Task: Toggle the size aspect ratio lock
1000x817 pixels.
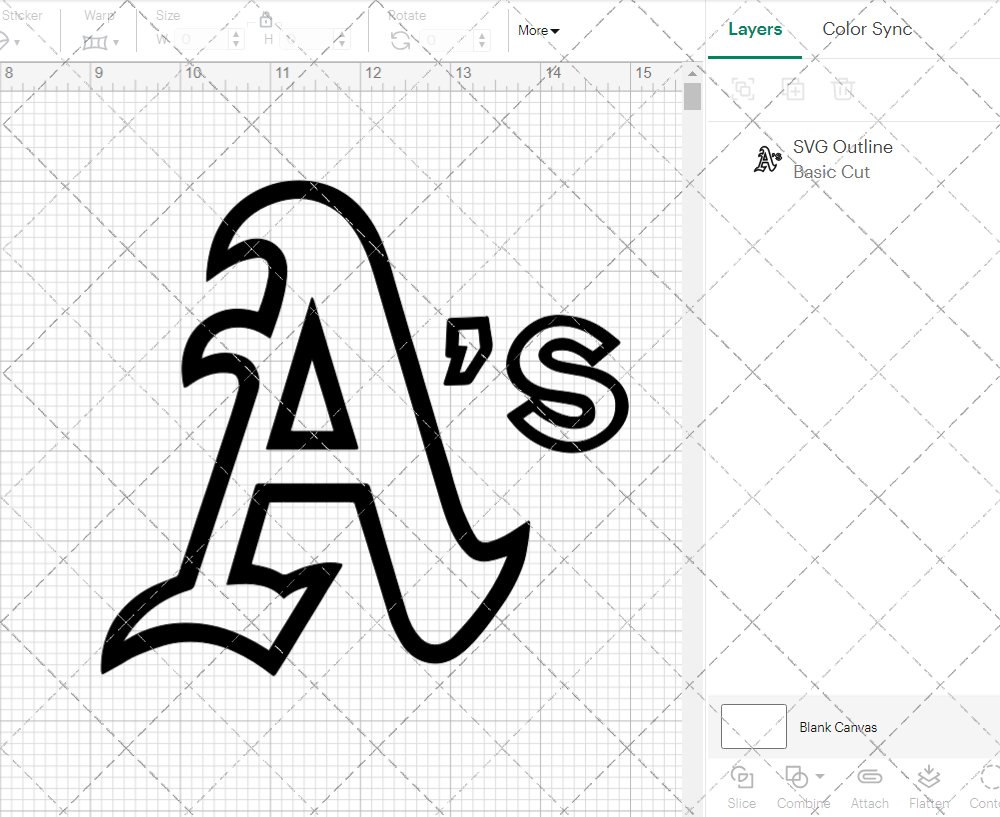Action: (266, 20)
